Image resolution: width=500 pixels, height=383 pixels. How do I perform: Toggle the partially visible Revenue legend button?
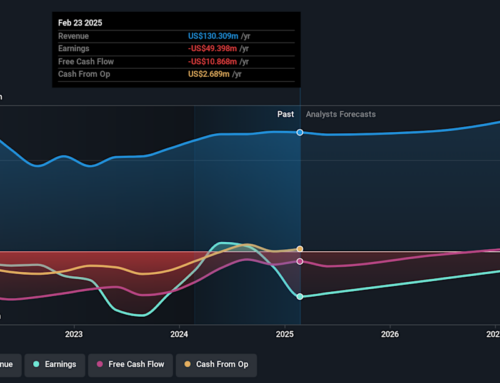(11, 365)
